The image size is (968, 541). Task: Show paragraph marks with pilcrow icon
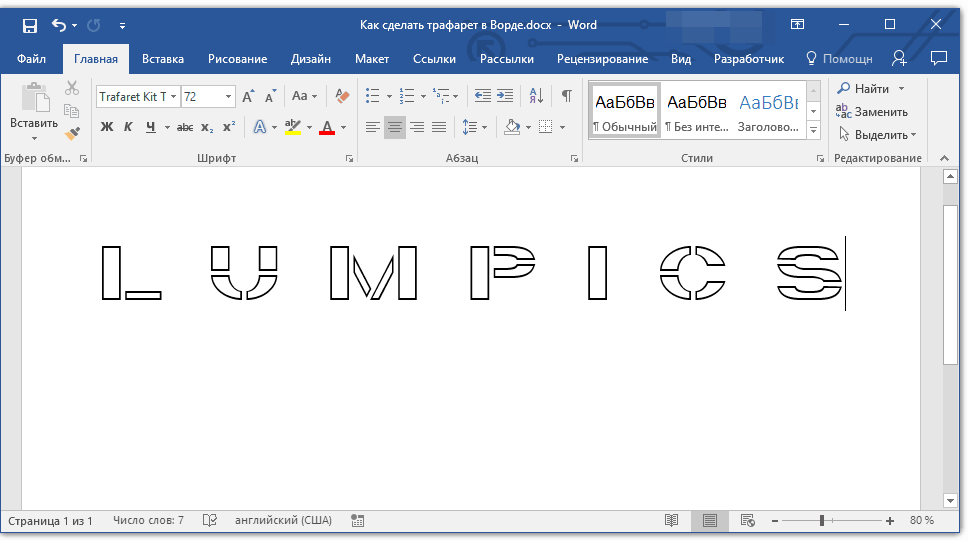pyautogui.click(x=567, y=96)
